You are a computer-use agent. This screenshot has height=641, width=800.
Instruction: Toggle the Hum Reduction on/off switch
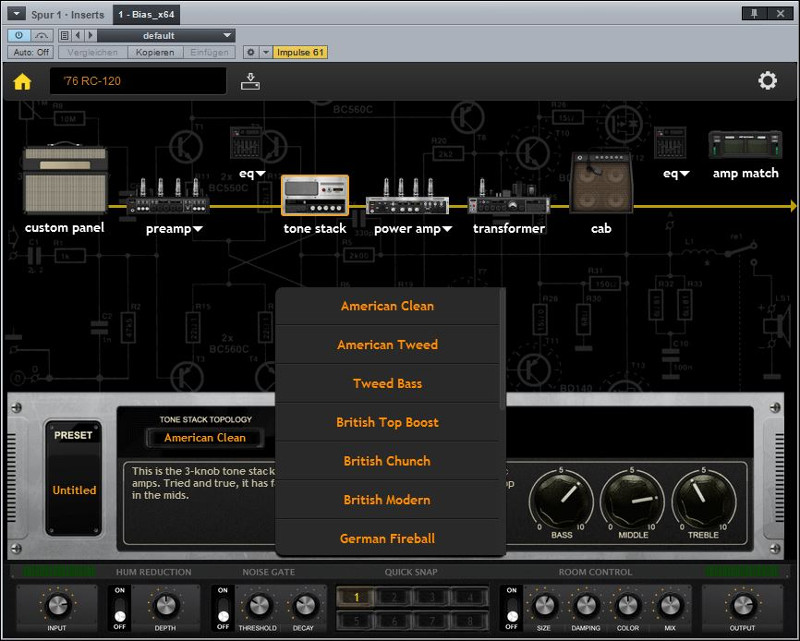(120, 608)
